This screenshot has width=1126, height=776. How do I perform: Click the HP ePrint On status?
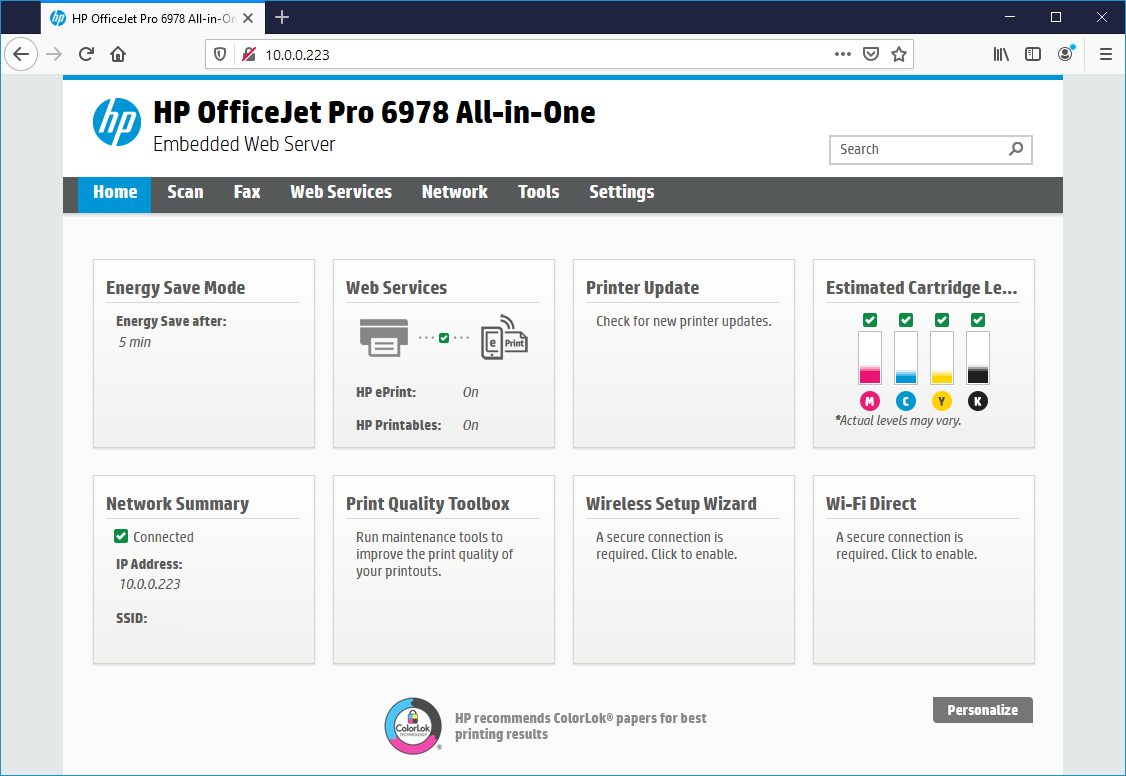pos(470,392)
